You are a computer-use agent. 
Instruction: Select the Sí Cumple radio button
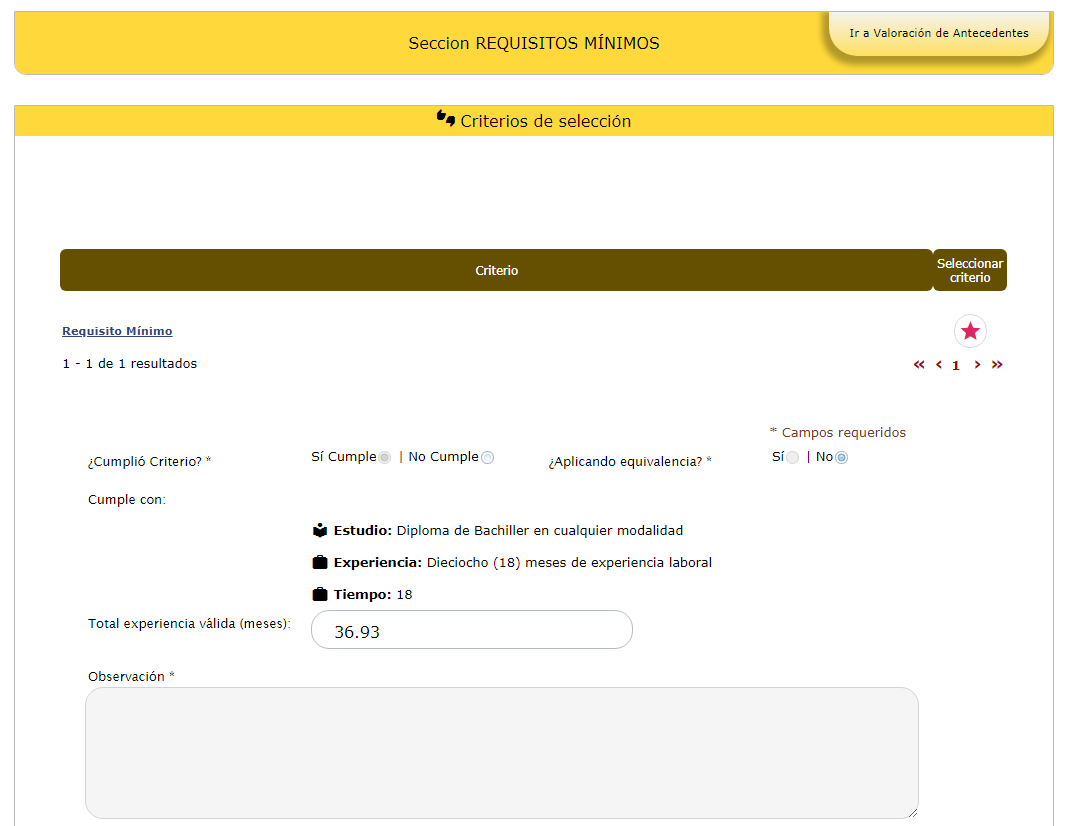385,457
